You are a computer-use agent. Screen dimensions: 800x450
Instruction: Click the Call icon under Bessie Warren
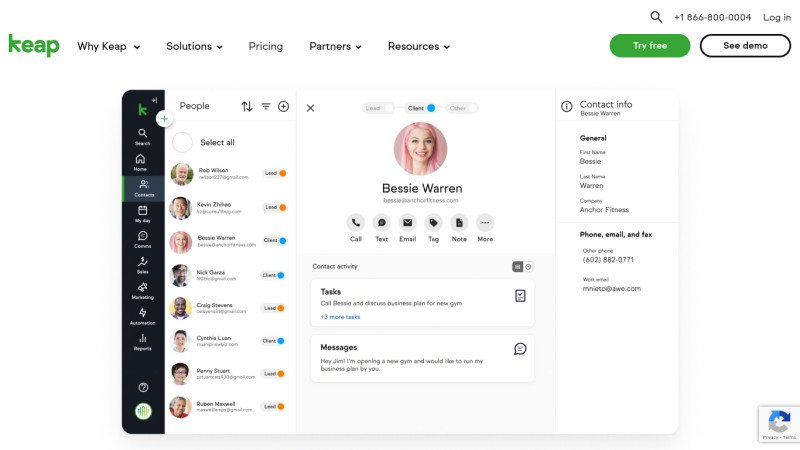[356, 223]
